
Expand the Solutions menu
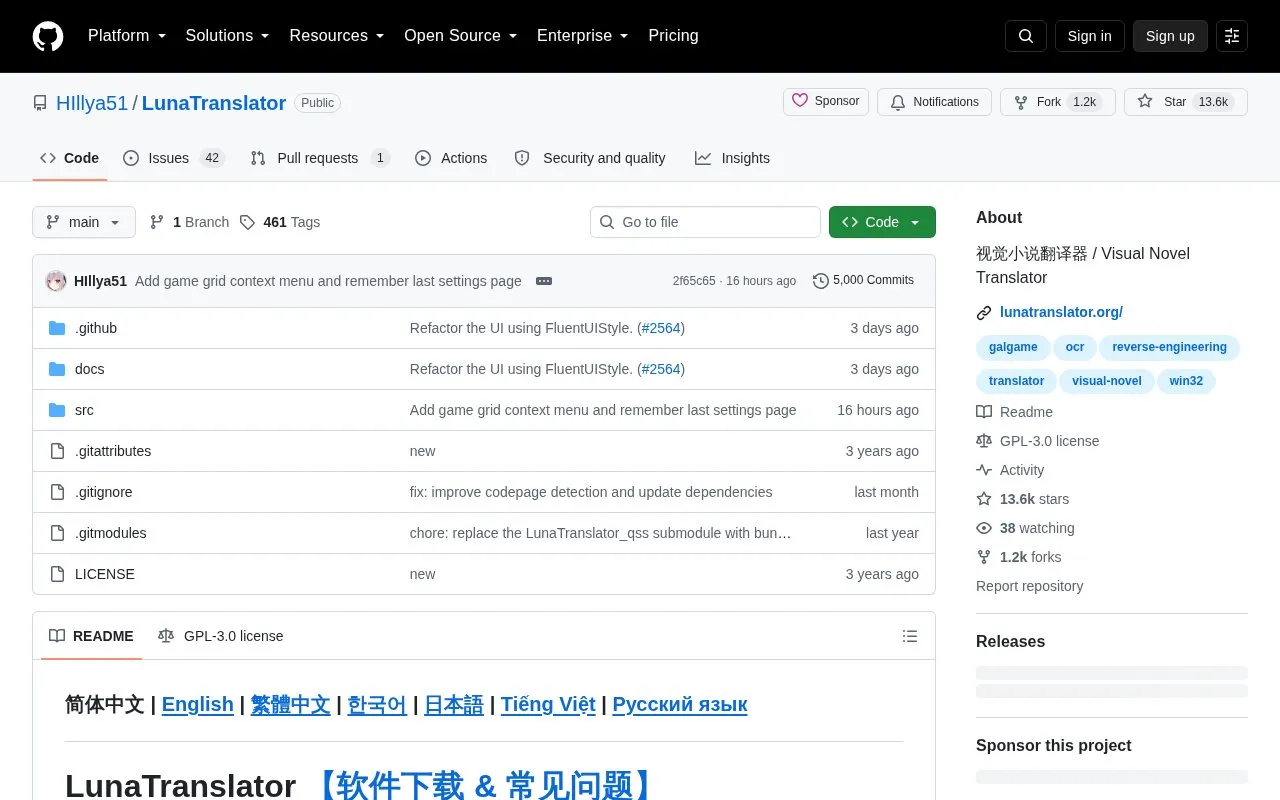227,36
